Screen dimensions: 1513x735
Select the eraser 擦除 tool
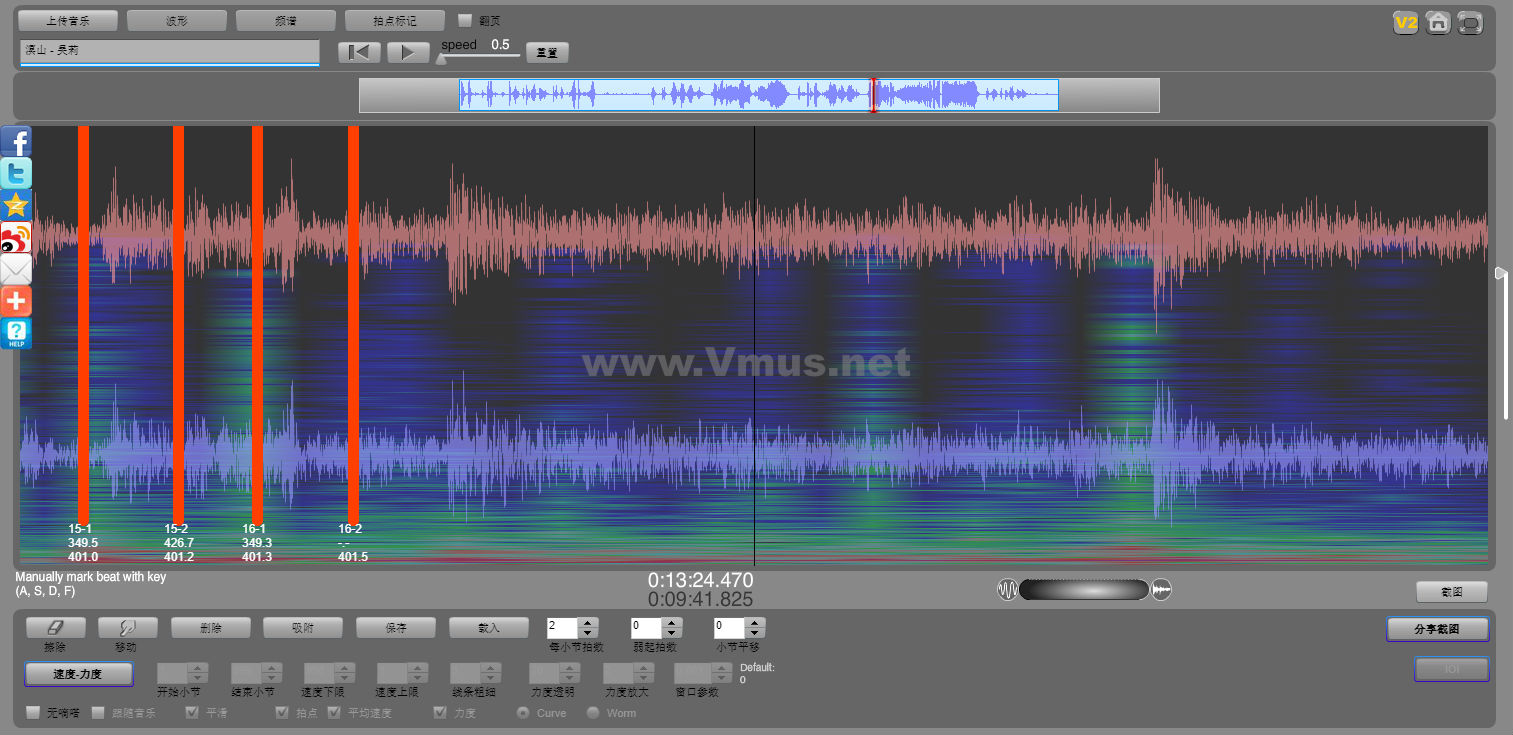point(55,628)
